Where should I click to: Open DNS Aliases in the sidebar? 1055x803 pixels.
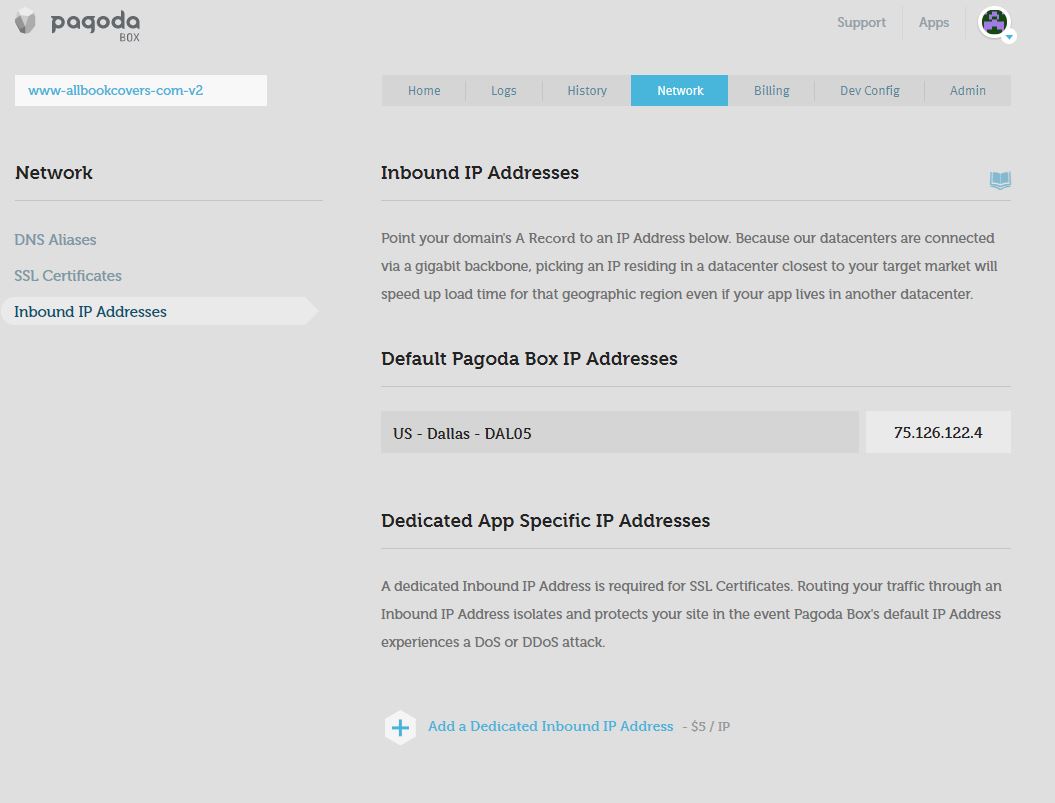tap(55, 240)
